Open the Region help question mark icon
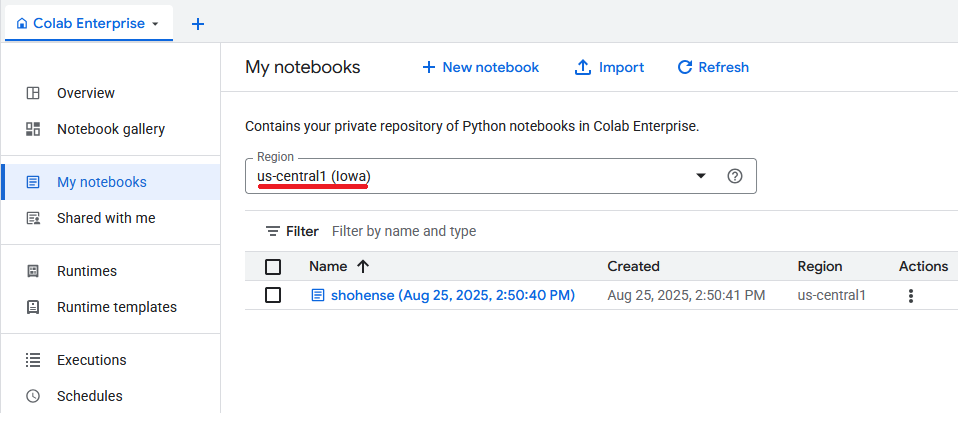This screenshot has height=426, width=958. (735, 176)
